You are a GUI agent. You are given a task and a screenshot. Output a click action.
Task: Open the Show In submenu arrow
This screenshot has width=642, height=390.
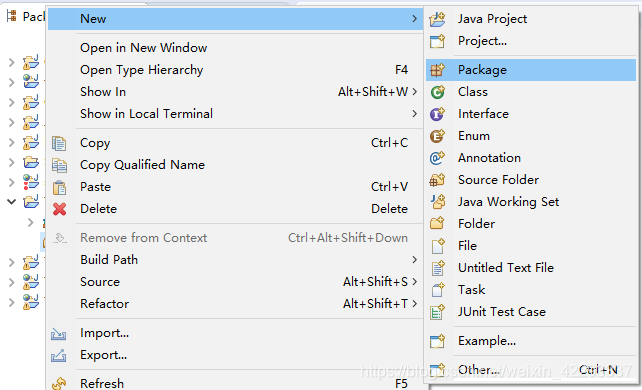tap(415, 92)
